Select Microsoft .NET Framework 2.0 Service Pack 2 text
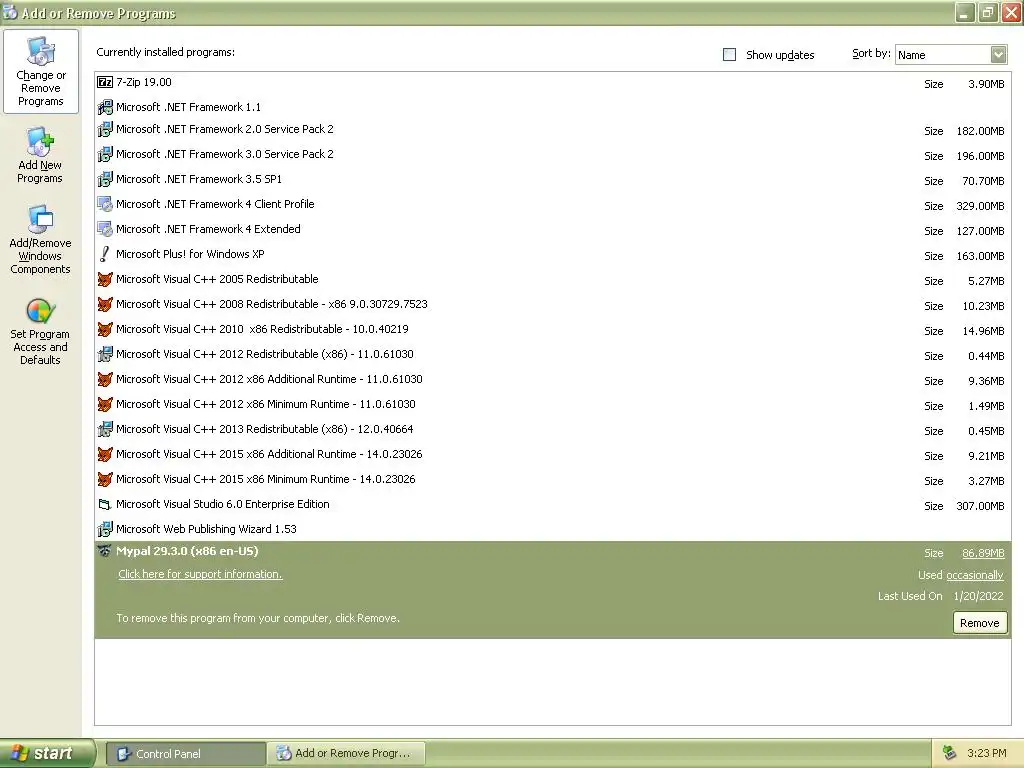1024x768 pixels. (225, 129)
